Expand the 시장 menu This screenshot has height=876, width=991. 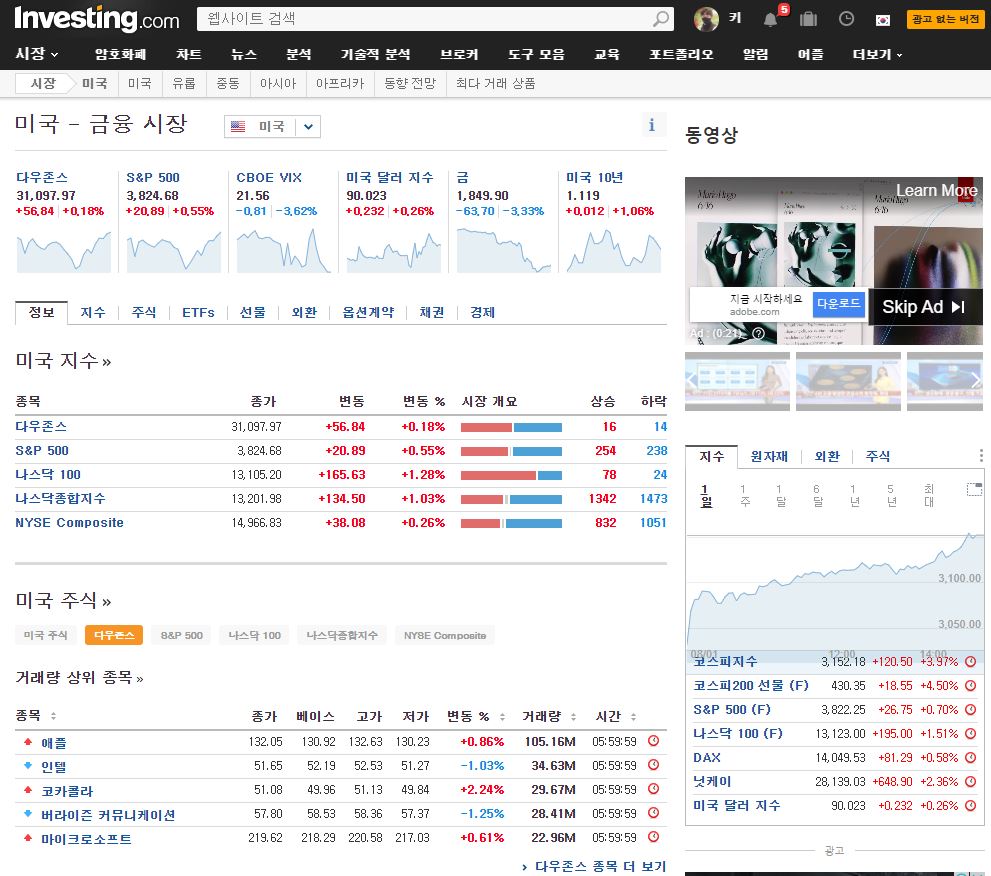tap(37, 54)
